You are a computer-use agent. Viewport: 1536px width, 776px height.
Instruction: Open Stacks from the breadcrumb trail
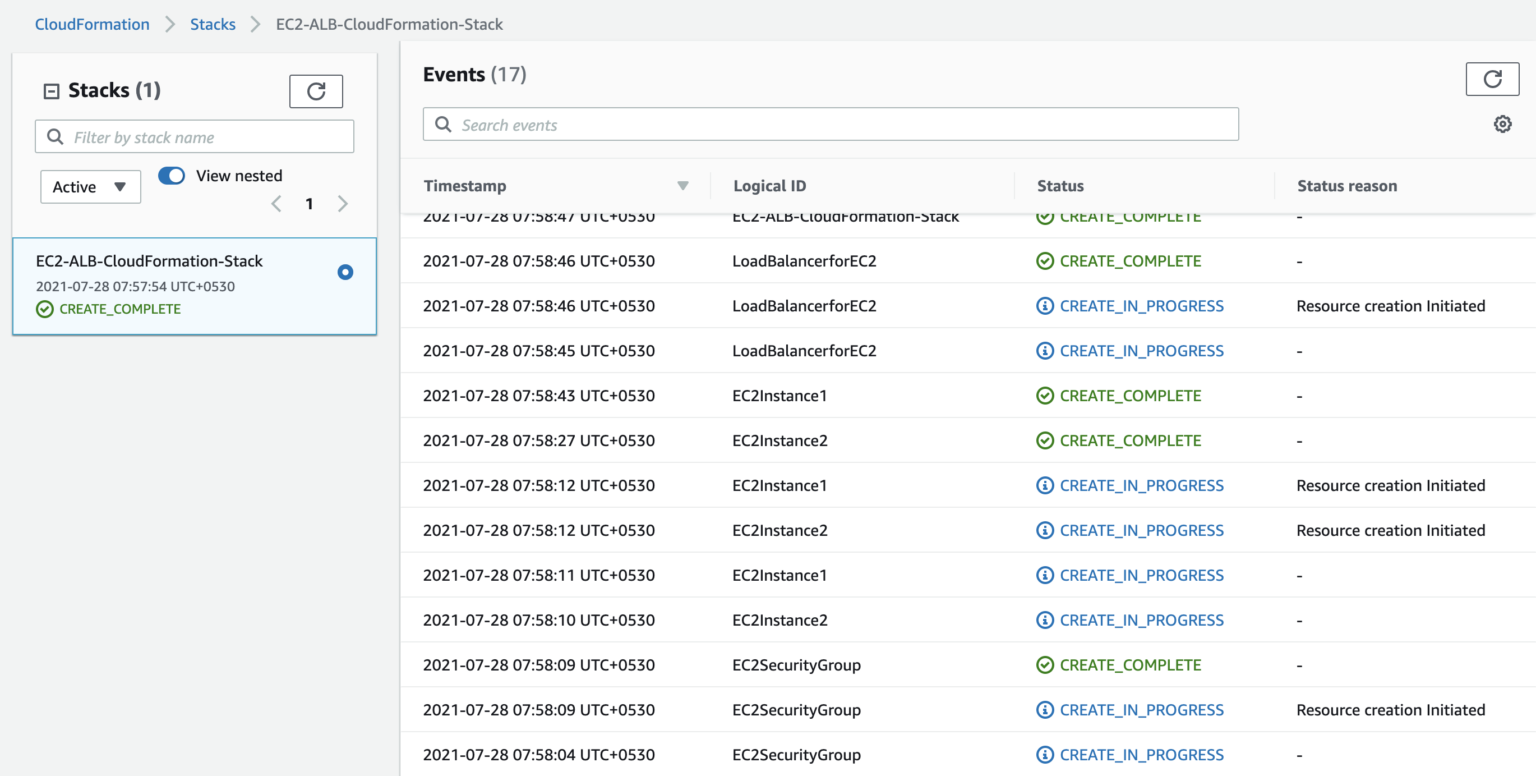point(212,23)
